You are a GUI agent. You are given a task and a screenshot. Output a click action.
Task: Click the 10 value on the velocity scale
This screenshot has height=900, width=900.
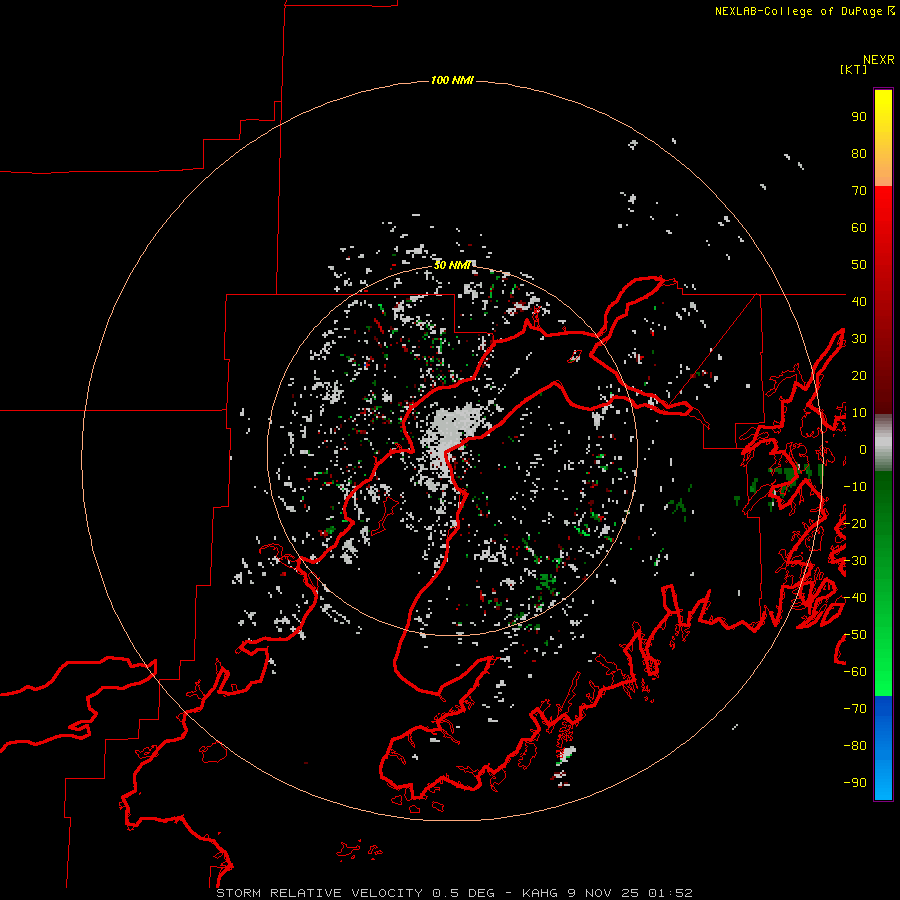859,413
